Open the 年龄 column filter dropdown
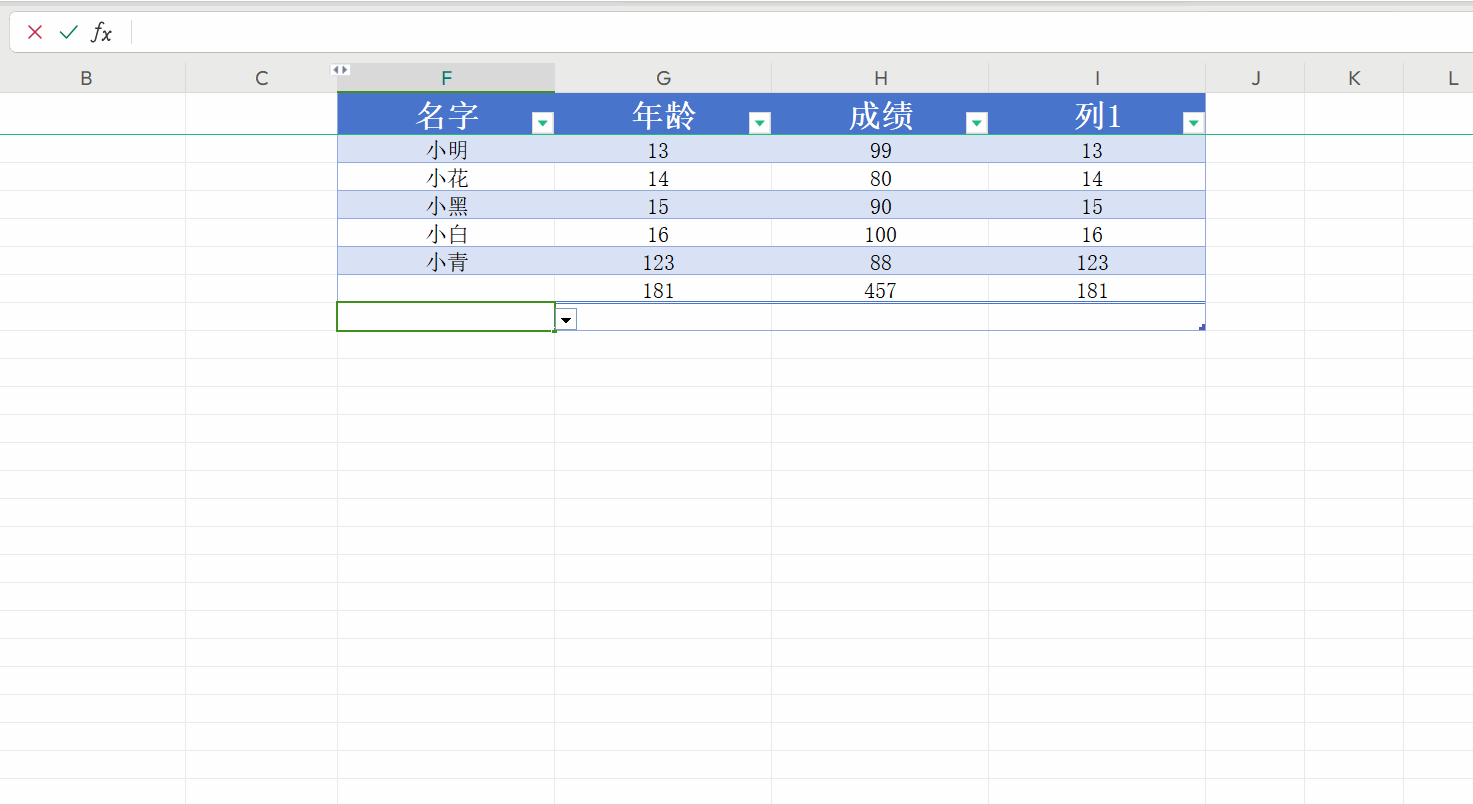This screenshot has width=1473, height=804. (760, 123)
